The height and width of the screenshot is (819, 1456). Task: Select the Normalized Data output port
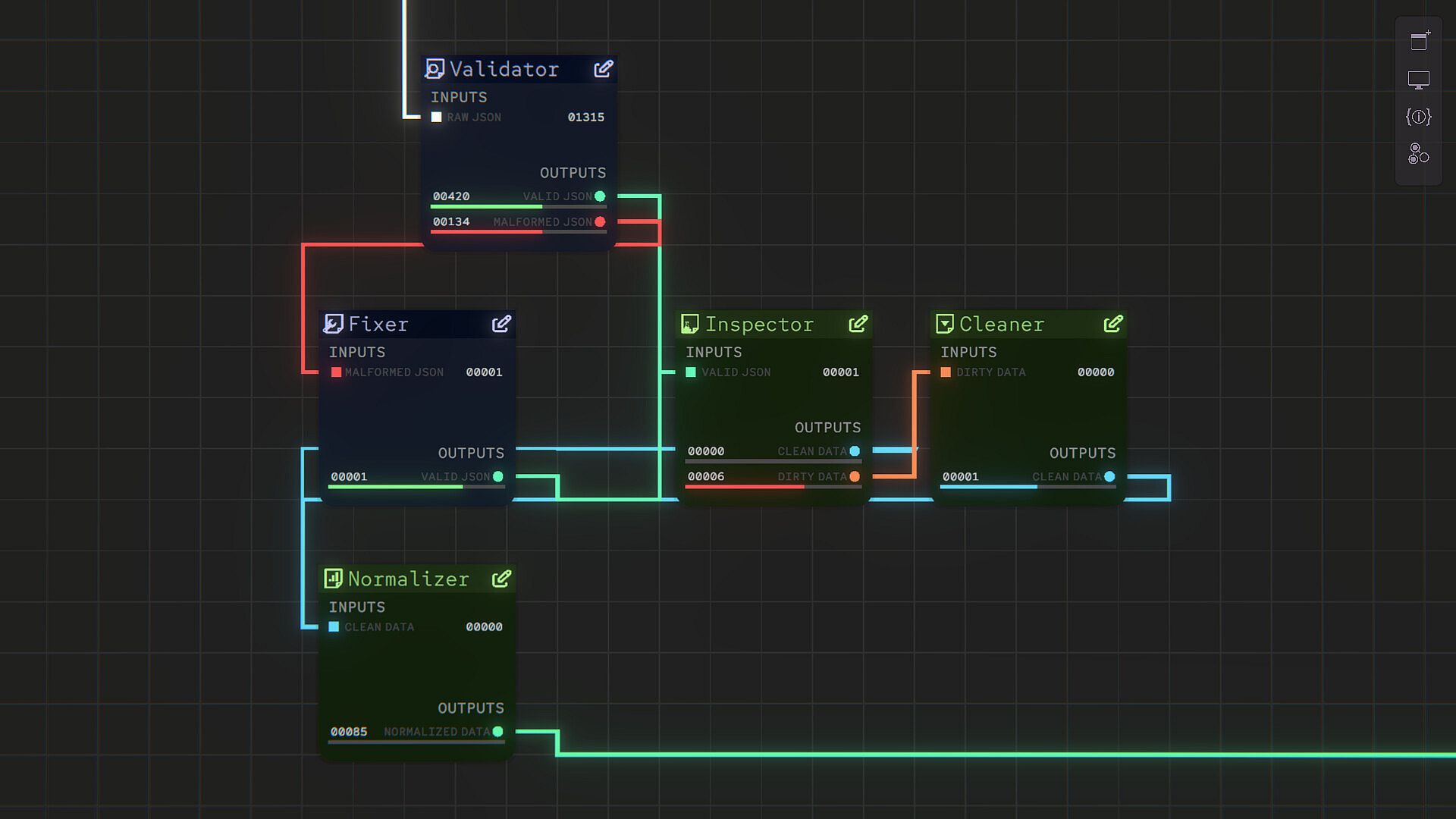tap(497, 732)
